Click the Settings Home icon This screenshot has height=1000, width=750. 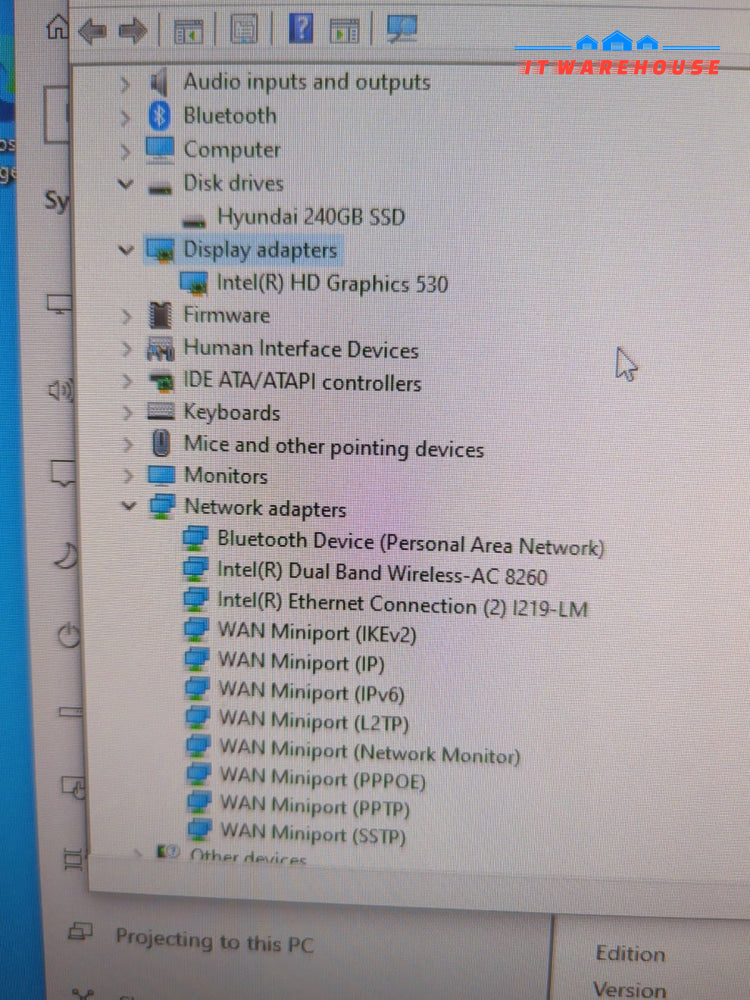coord(58,27)
